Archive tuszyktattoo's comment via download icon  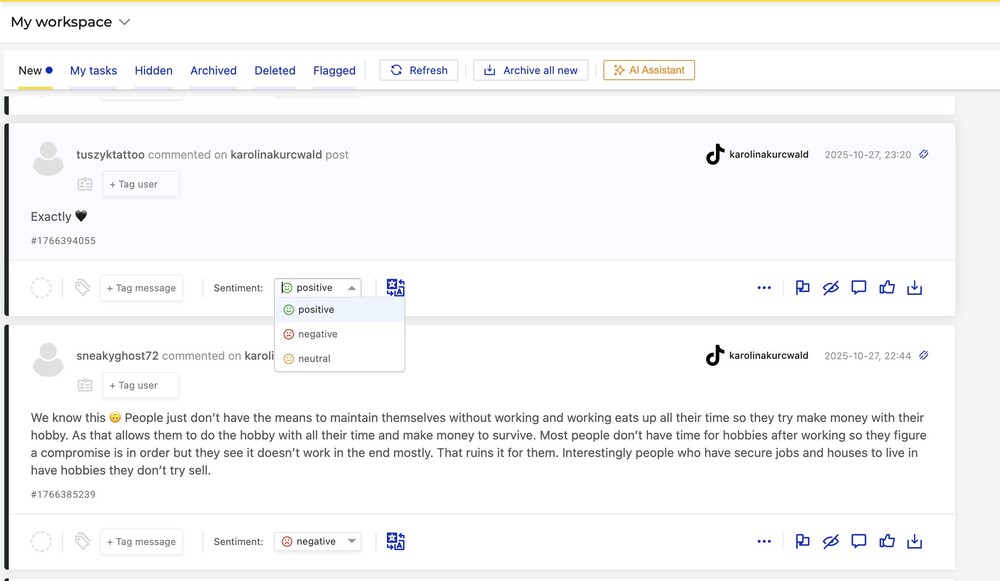pyautogui.click(x=914, y=287)
